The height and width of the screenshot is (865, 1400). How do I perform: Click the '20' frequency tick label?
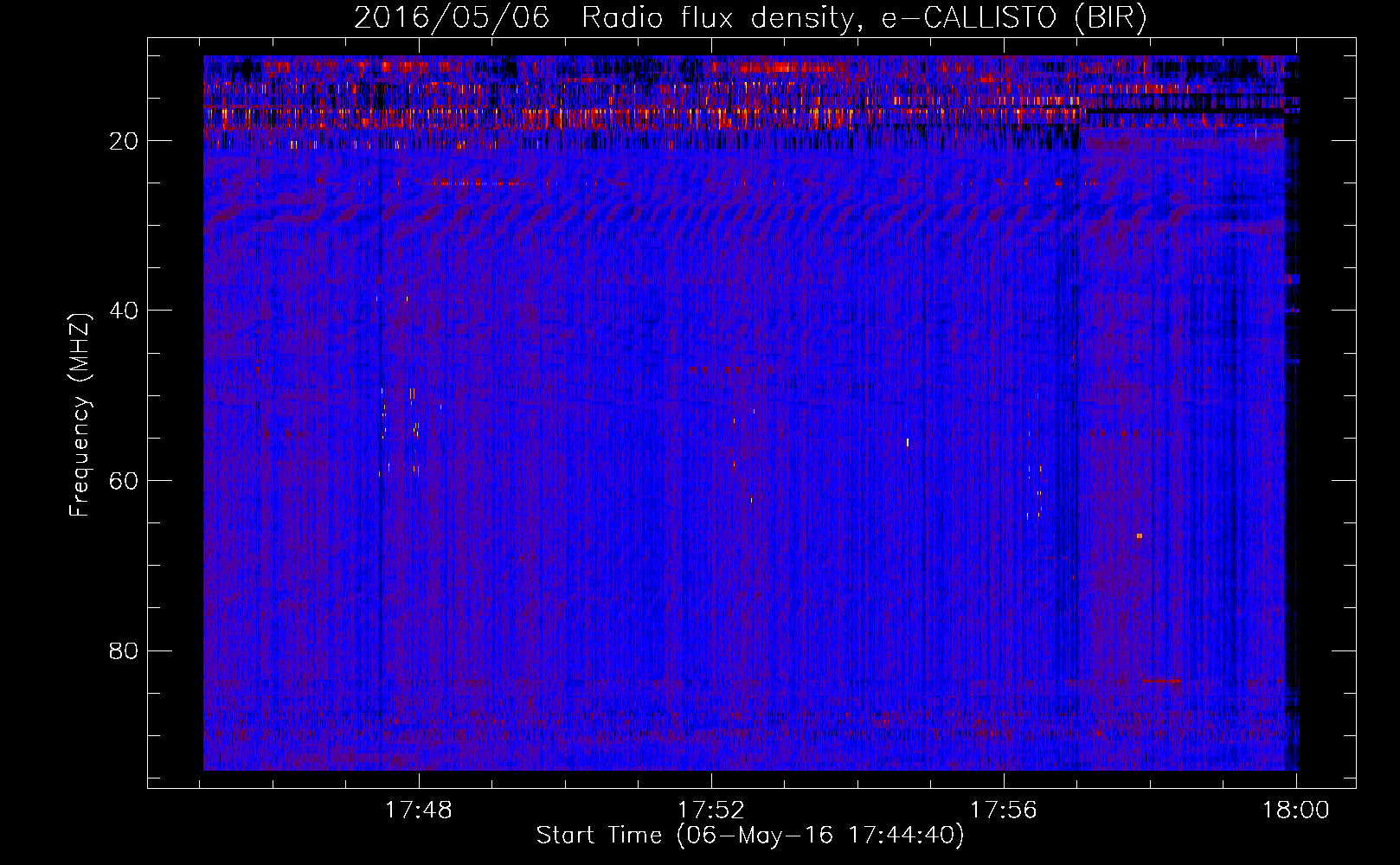tap(125, 141)
